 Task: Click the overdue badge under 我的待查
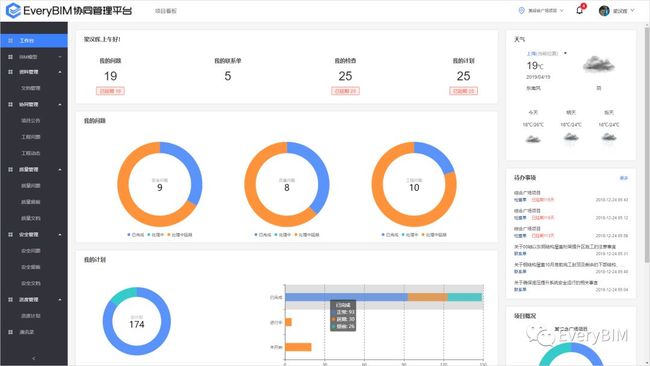[x=345, y=91]
